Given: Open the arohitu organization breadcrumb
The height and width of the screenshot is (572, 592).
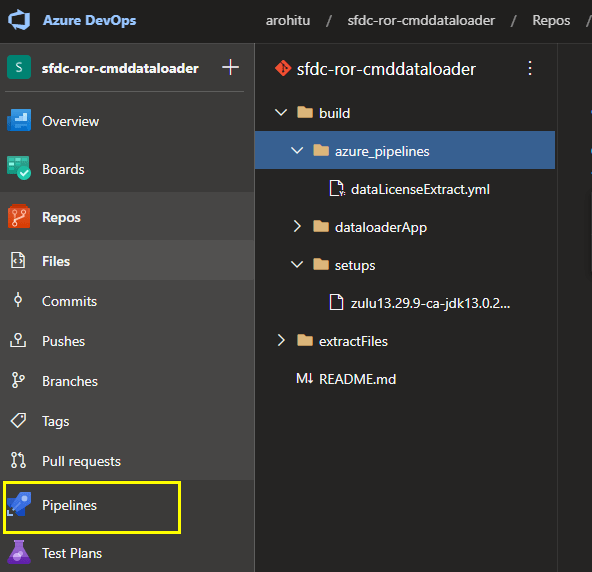Looking at the screenshot, I should pos(288,20).
